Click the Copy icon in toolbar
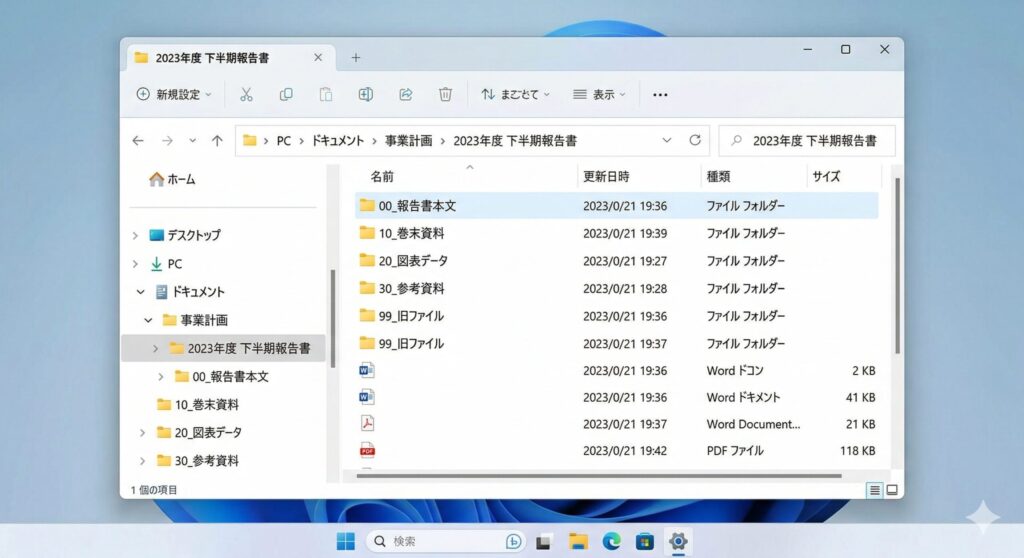The image size is (1024, 558). pos(286,94)
